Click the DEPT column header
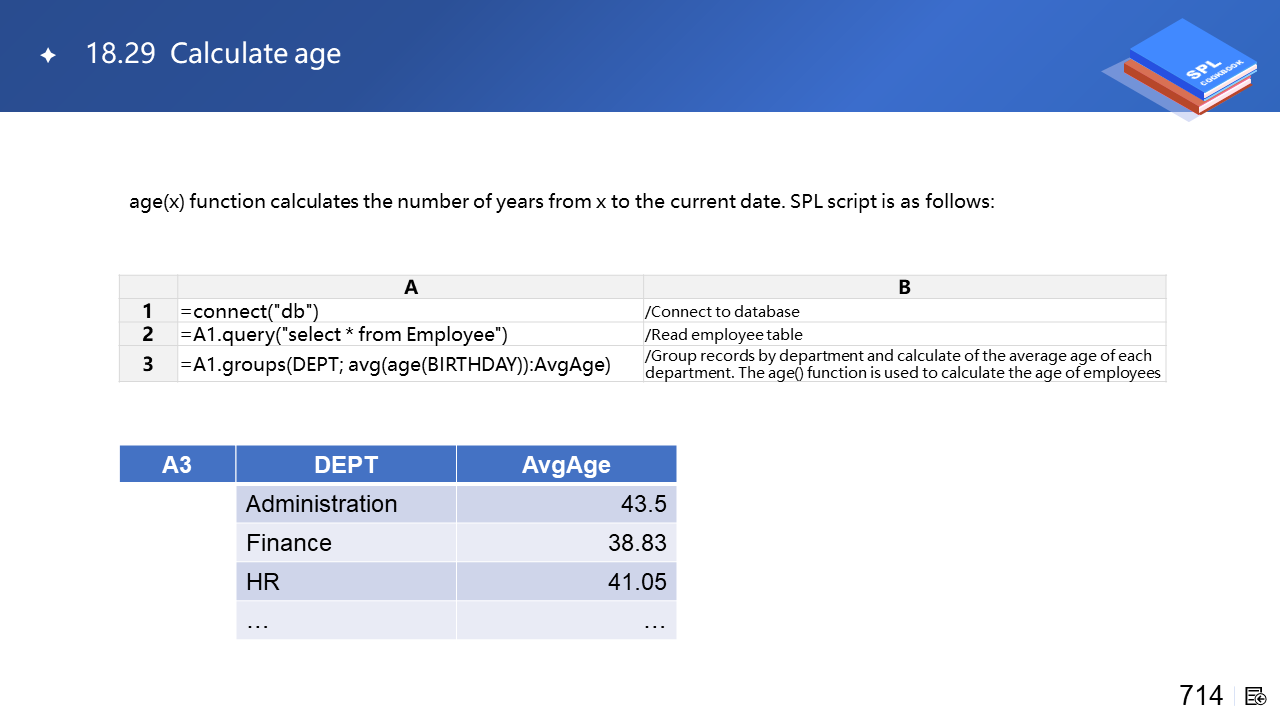This screenshot has width=1280, height=720. coord(346,464)
